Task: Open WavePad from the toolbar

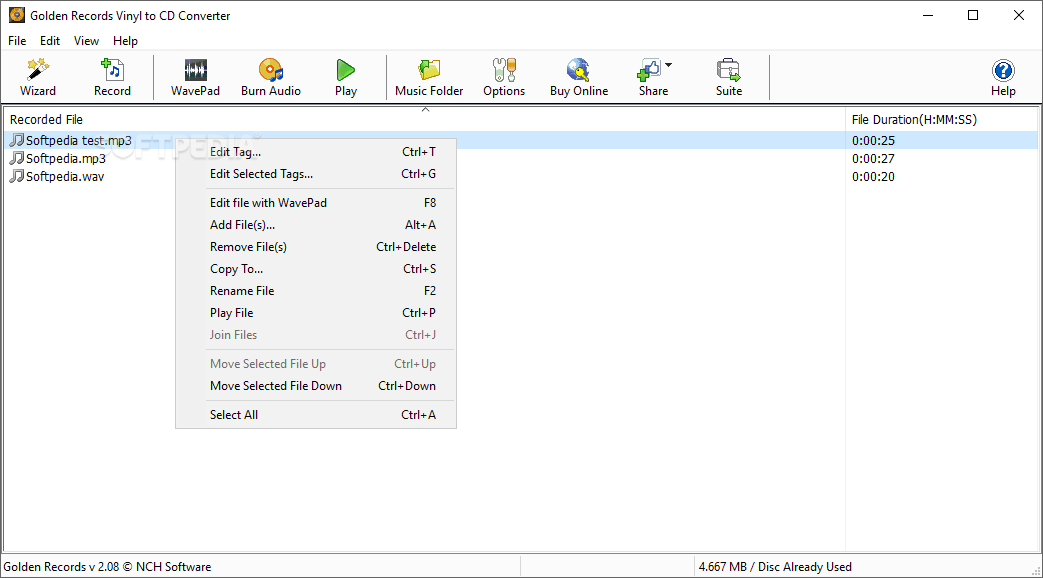Action: (x=195, y=77)
